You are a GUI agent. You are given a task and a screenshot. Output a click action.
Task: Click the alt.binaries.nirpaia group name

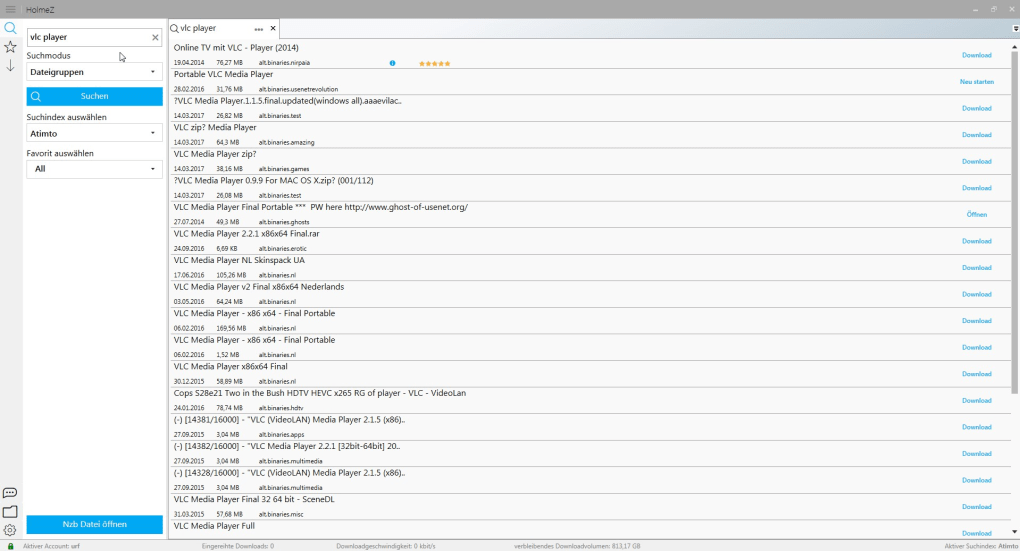[284, 63]
